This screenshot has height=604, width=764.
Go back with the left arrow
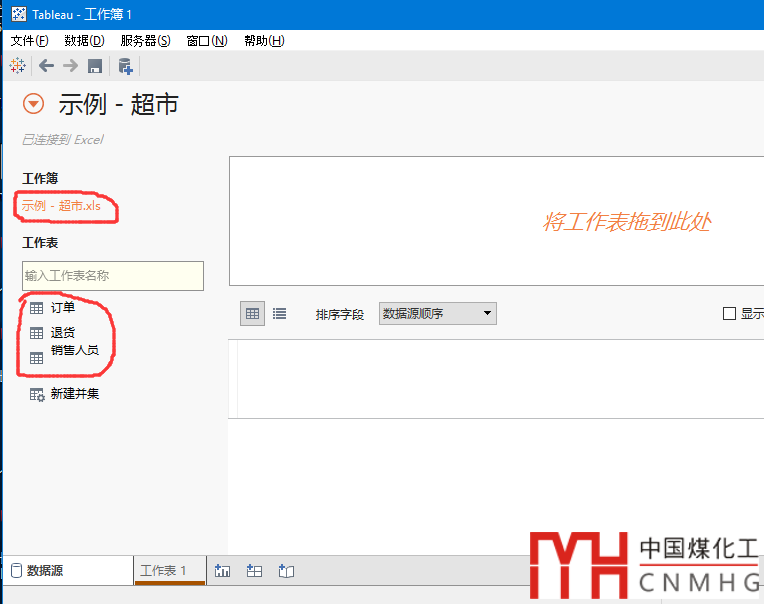coord(46,65)
